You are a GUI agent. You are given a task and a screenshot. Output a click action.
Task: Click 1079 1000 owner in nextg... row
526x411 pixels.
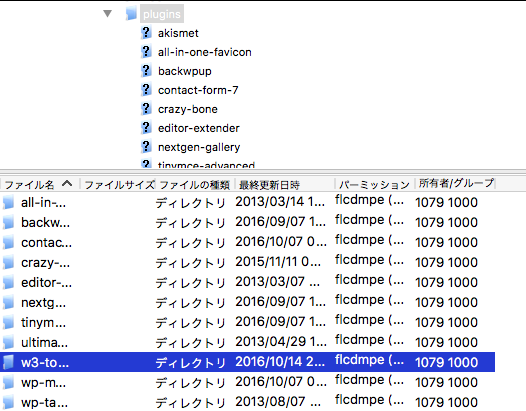pos(446,302)
